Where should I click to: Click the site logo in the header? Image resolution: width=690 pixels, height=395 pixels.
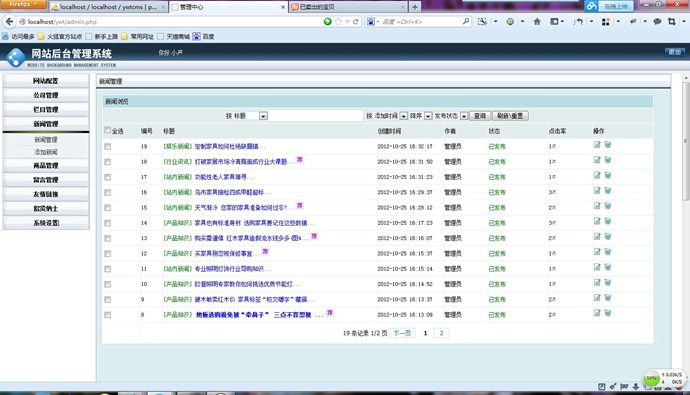(16, 58)
